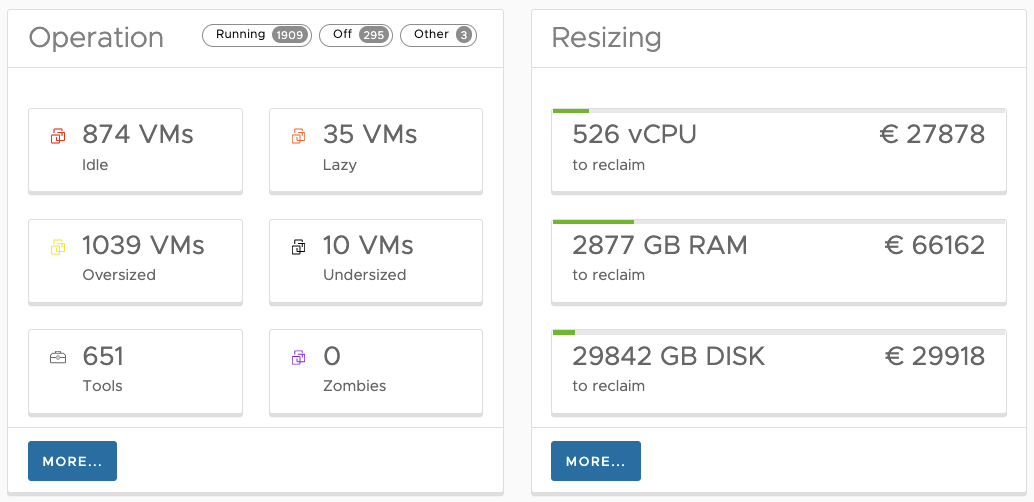Open the 1039 VMs Oversized card
1034x502 pixels.
(135, 262)
